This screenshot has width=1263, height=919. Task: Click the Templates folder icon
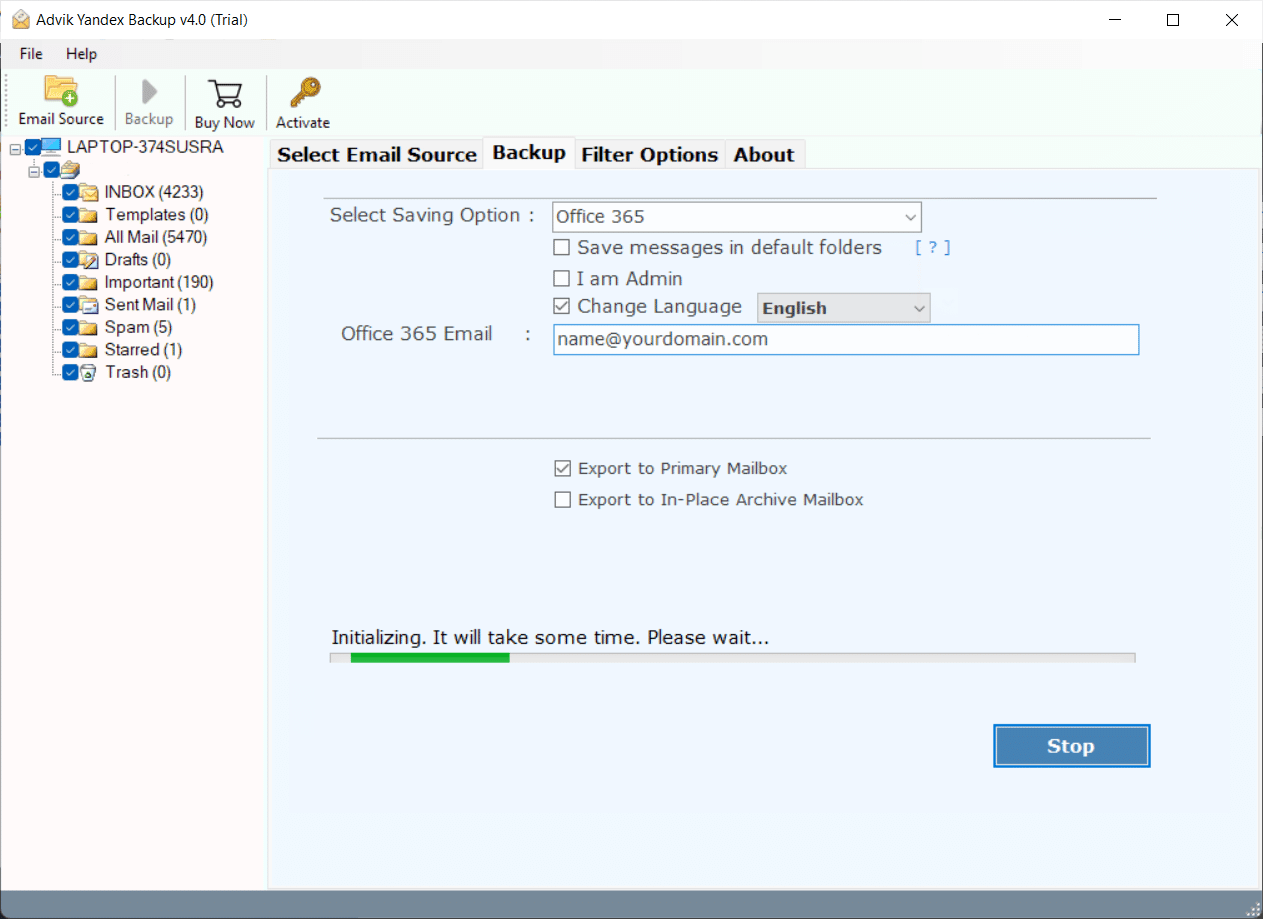tap(89, 215)
